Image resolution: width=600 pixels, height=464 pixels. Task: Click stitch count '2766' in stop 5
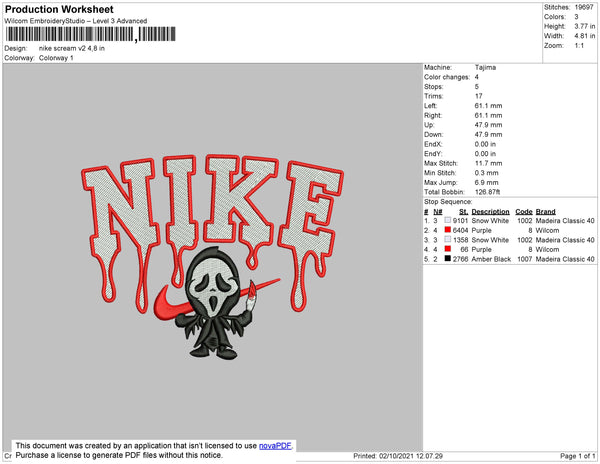coord(460,259)
